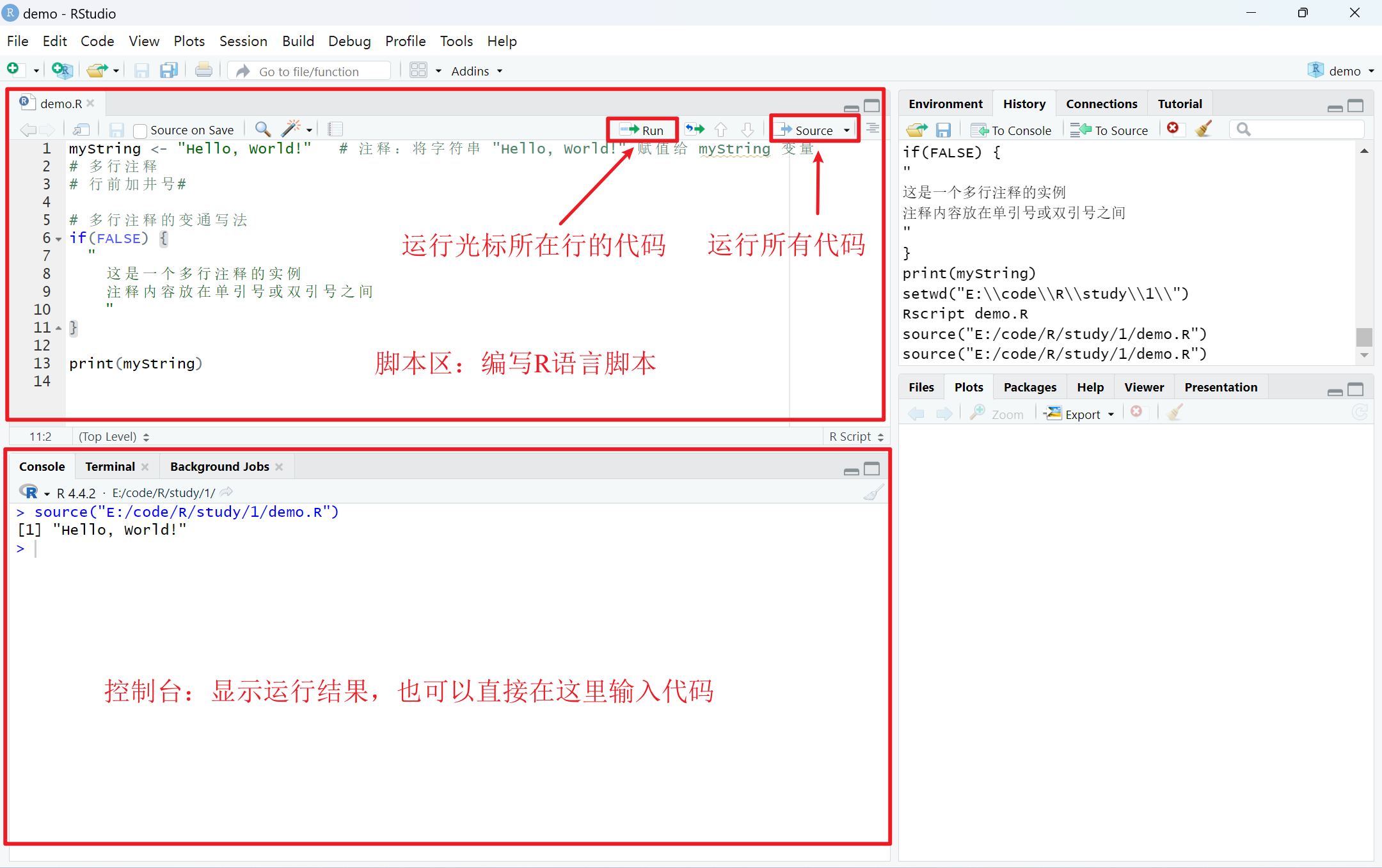This screenshot has width=1382, height=868.
Task: Click the Run button
Action: click(x=642, y=130)
